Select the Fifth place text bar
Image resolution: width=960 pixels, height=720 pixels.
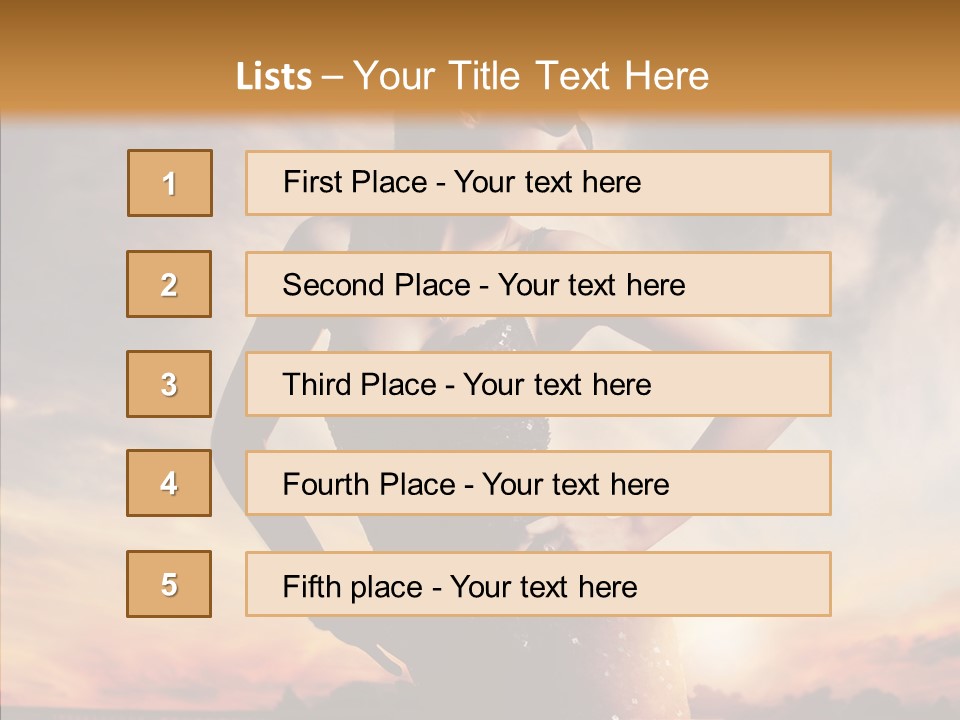coord(538,584)
